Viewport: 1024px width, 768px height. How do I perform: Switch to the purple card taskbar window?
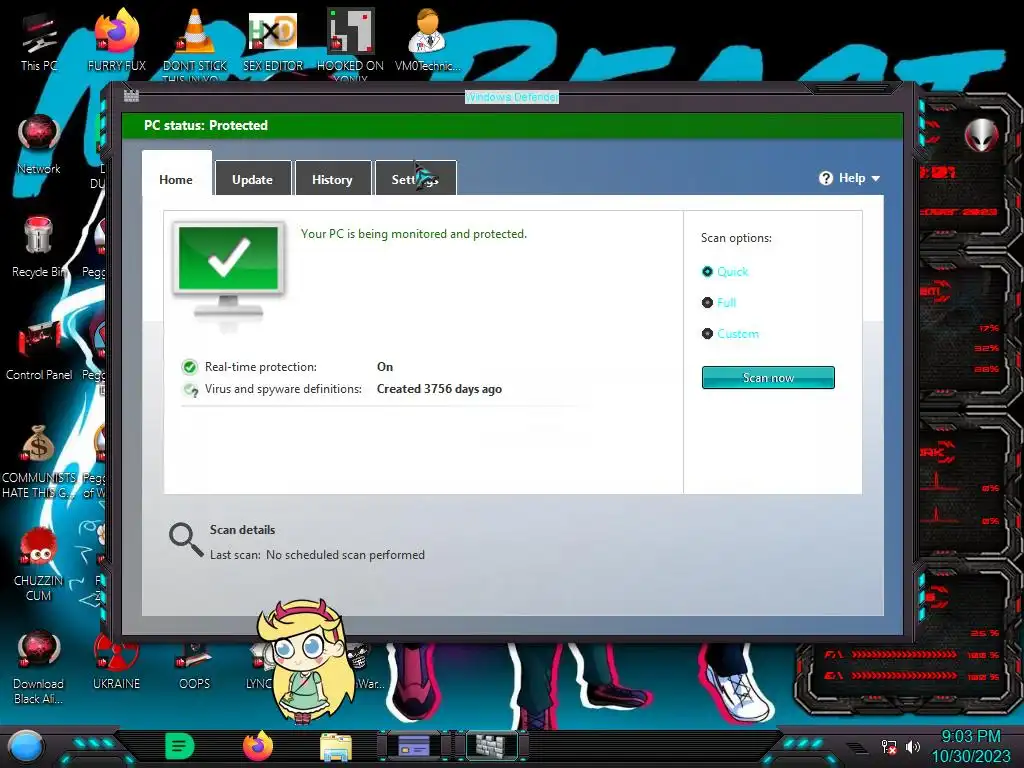(x=414, y=746)
